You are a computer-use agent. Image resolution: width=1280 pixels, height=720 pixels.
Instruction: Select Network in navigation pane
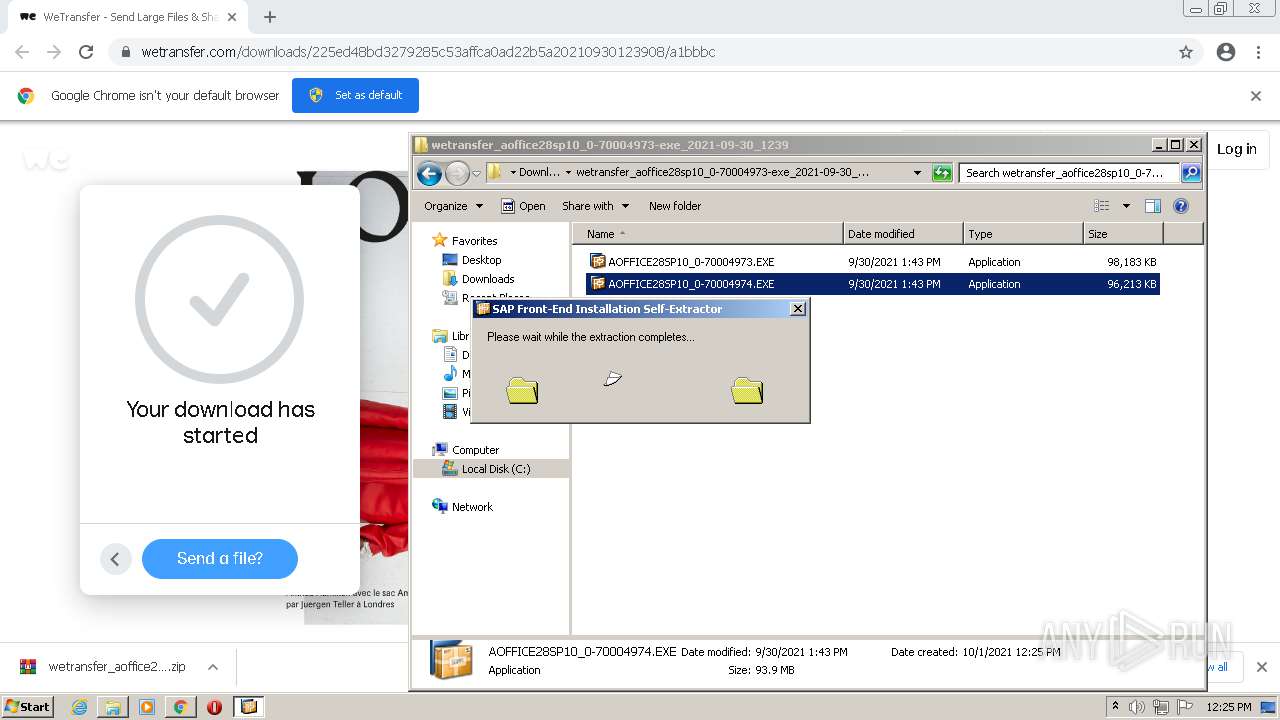[x=472, y=507]
